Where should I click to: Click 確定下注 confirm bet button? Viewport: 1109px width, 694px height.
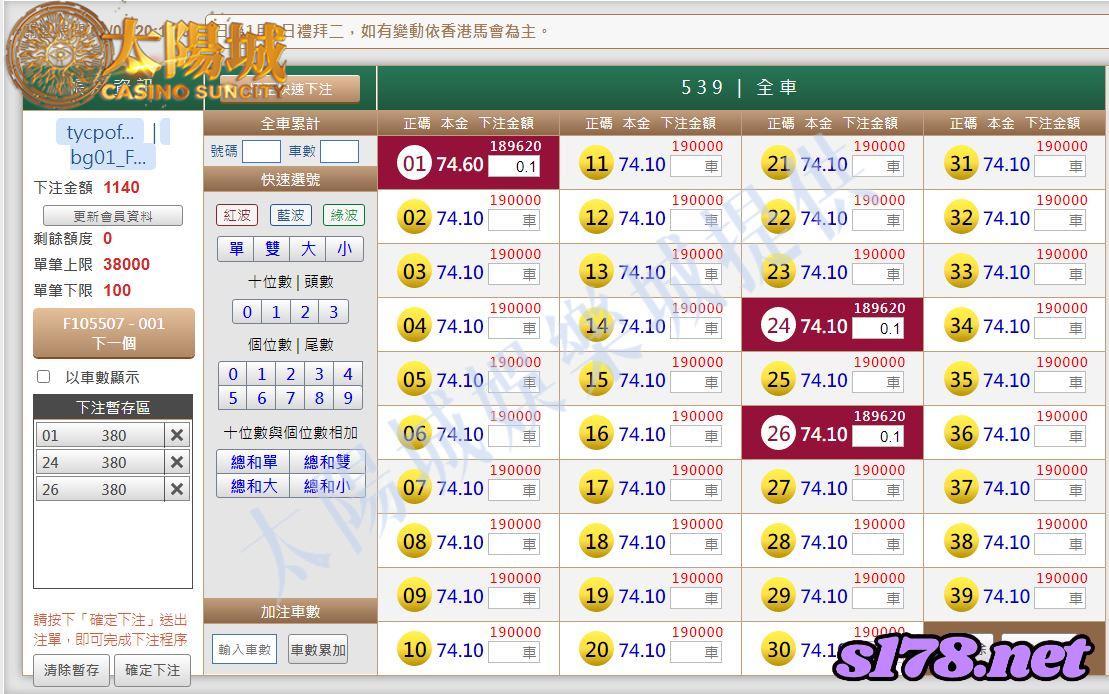(153, 670)
